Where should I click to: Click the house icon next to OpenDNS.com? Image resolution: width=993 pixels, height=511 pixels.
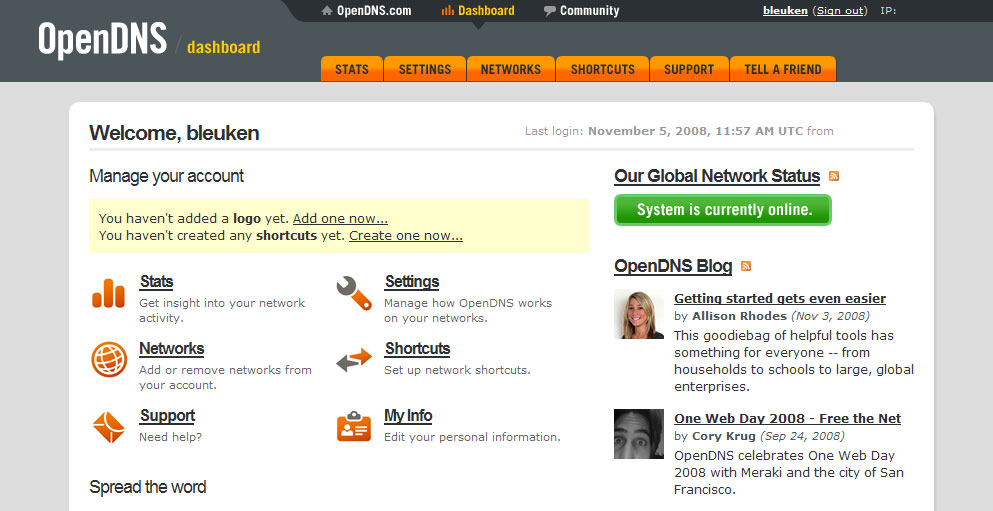click(x=327, y=11)
